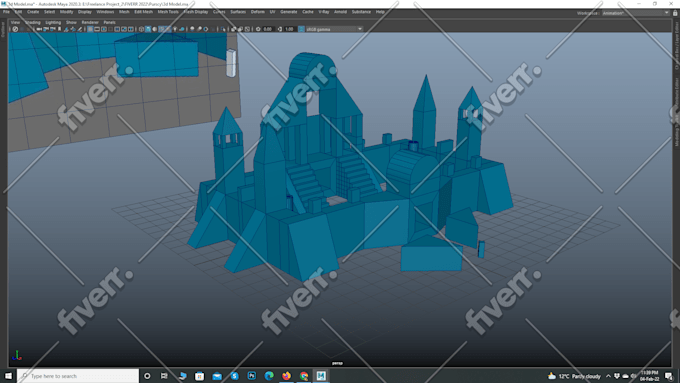Viewport: 680px width, 383px height.
Task: Open the panel Renderer menu
Action: point(90,22)
